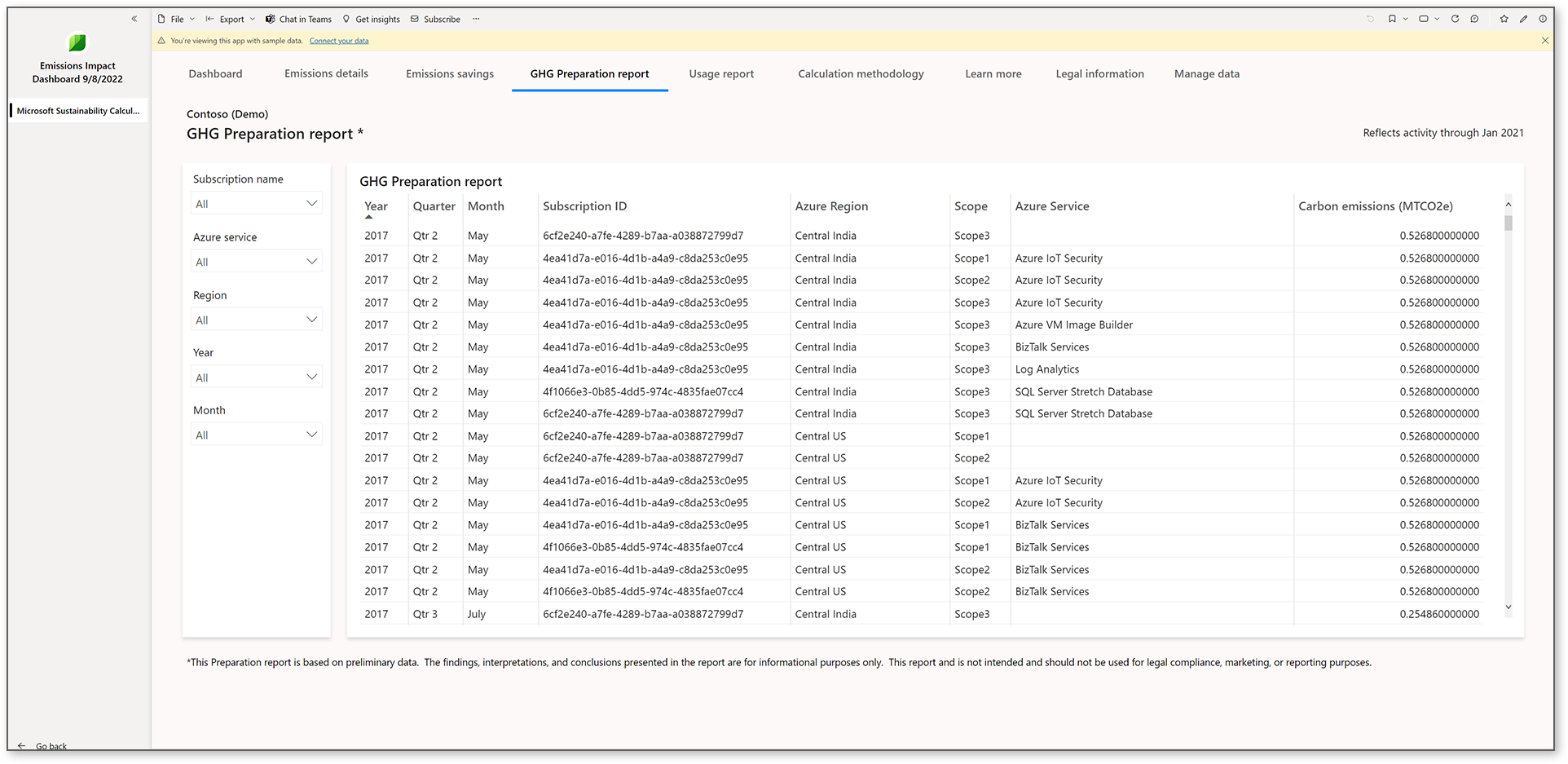The image size is (1568, 764).
Task: Sort by the Quarter column header
Action: click(x=434, y=206)
